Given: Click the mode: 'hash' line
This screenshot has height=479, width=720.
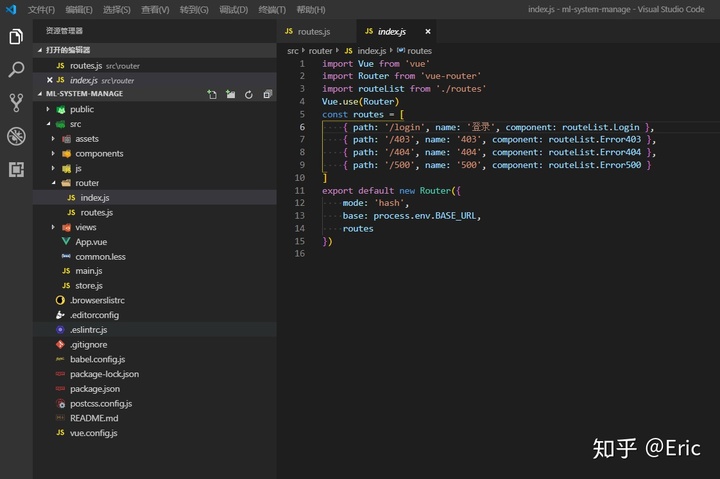Looking at the screenshot, I should click(375, 203).
